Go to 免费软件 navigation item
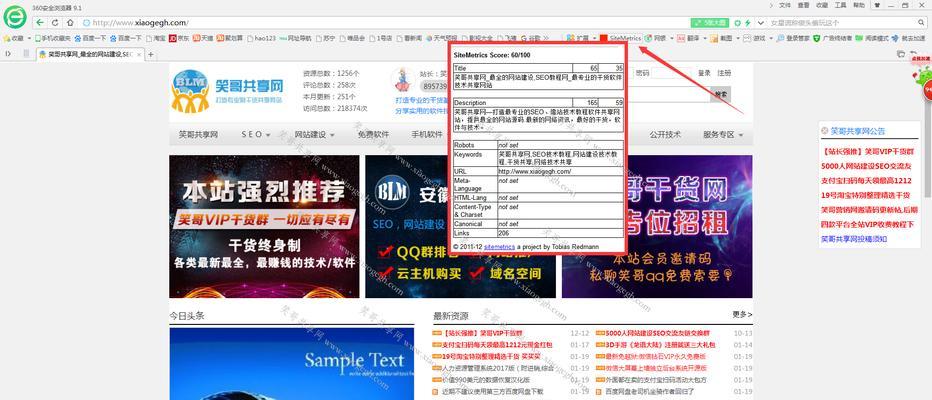 [x=373, y=134]
